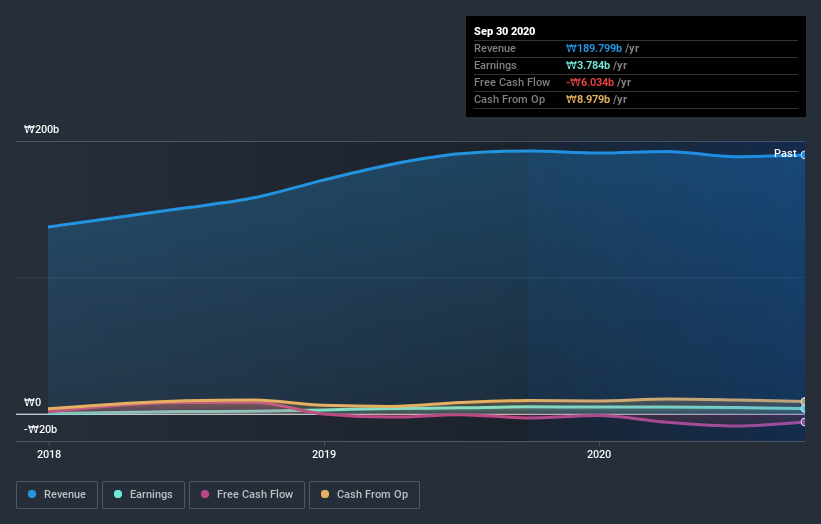Click the ₩8.979b cash from op value
821x524 pixels.
(x=588, y=99)
